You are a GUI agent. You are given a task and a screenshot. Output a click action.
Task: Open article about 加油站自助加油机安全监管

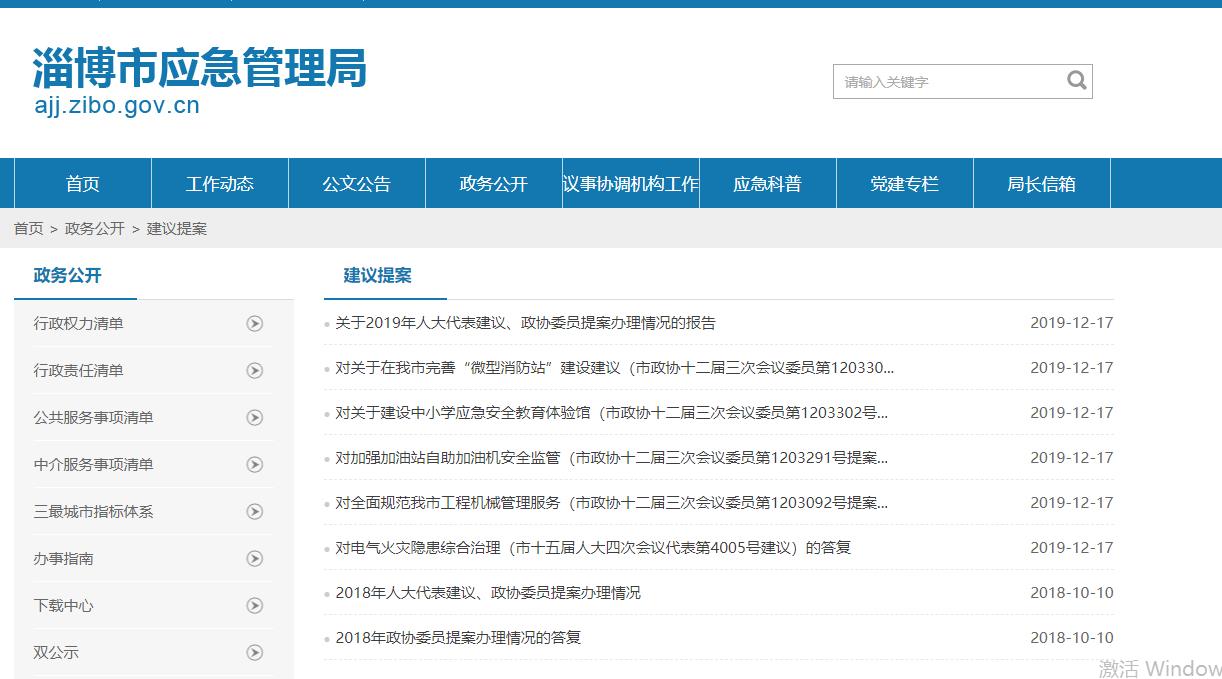(x=612, y=457)
